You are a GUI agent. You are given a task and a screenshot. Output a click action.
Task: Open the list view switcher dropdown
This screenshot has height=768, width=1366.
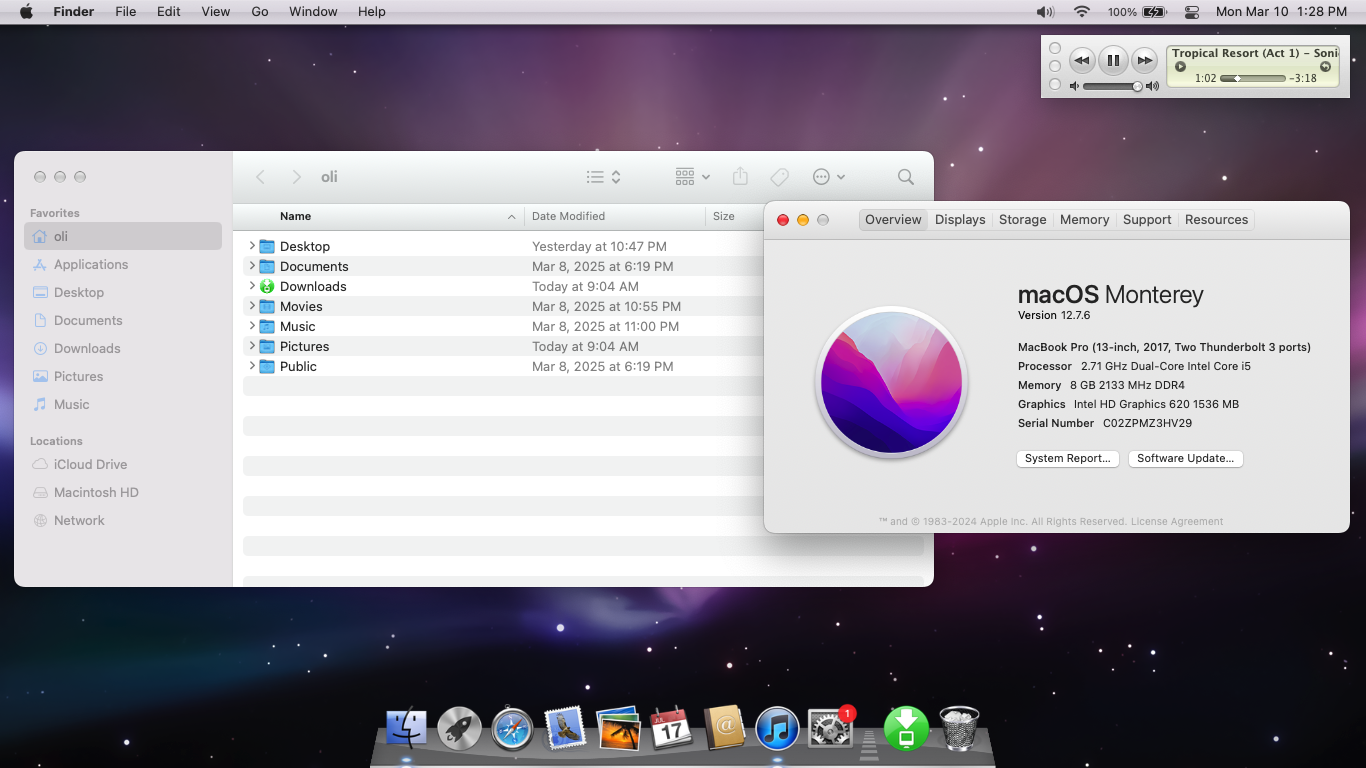(604, 177)
